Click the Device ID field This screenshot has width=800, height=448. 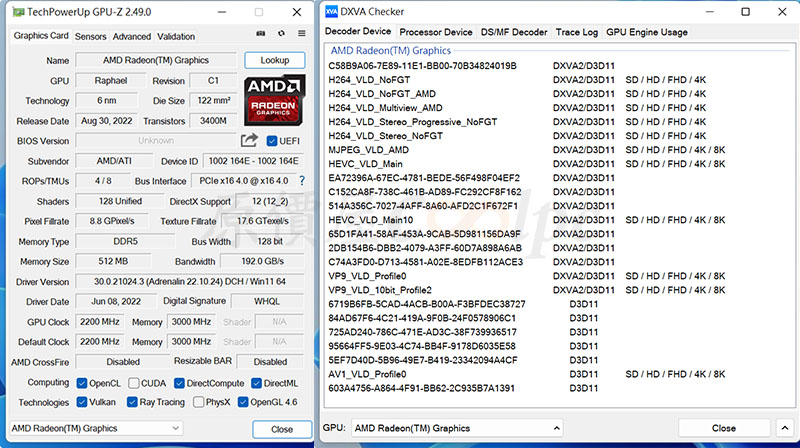tap(254, 161)
